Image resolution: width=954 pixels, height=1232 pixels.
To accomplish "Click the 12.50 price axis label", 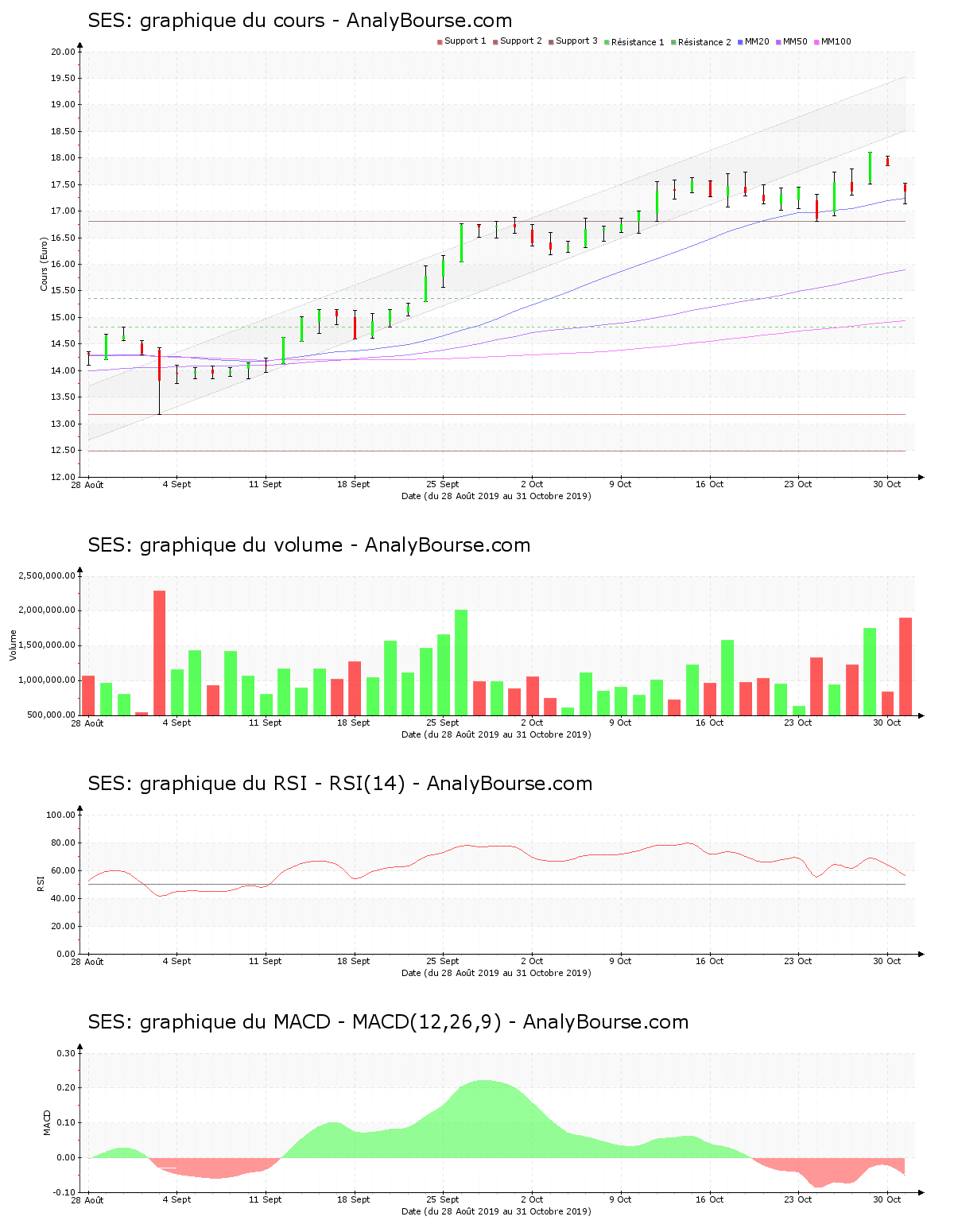I will (x=63, y=451).
